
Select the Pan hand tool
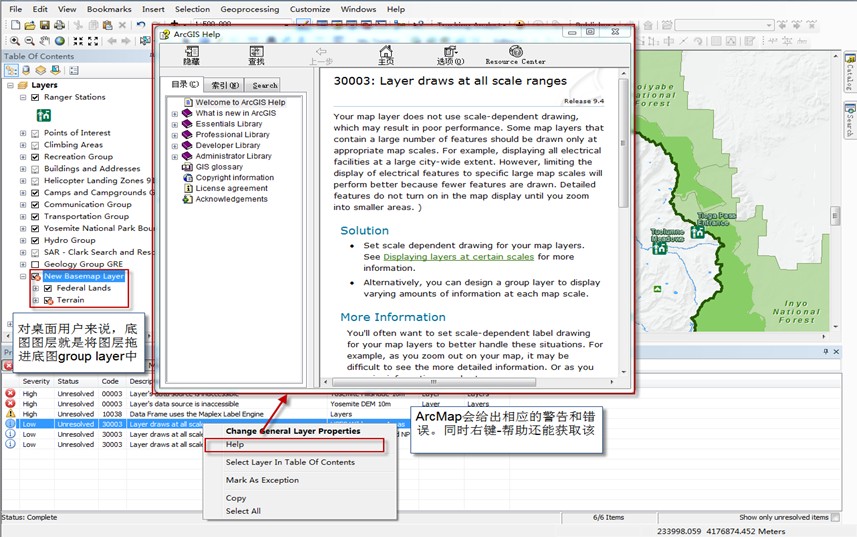pos(45,41)
